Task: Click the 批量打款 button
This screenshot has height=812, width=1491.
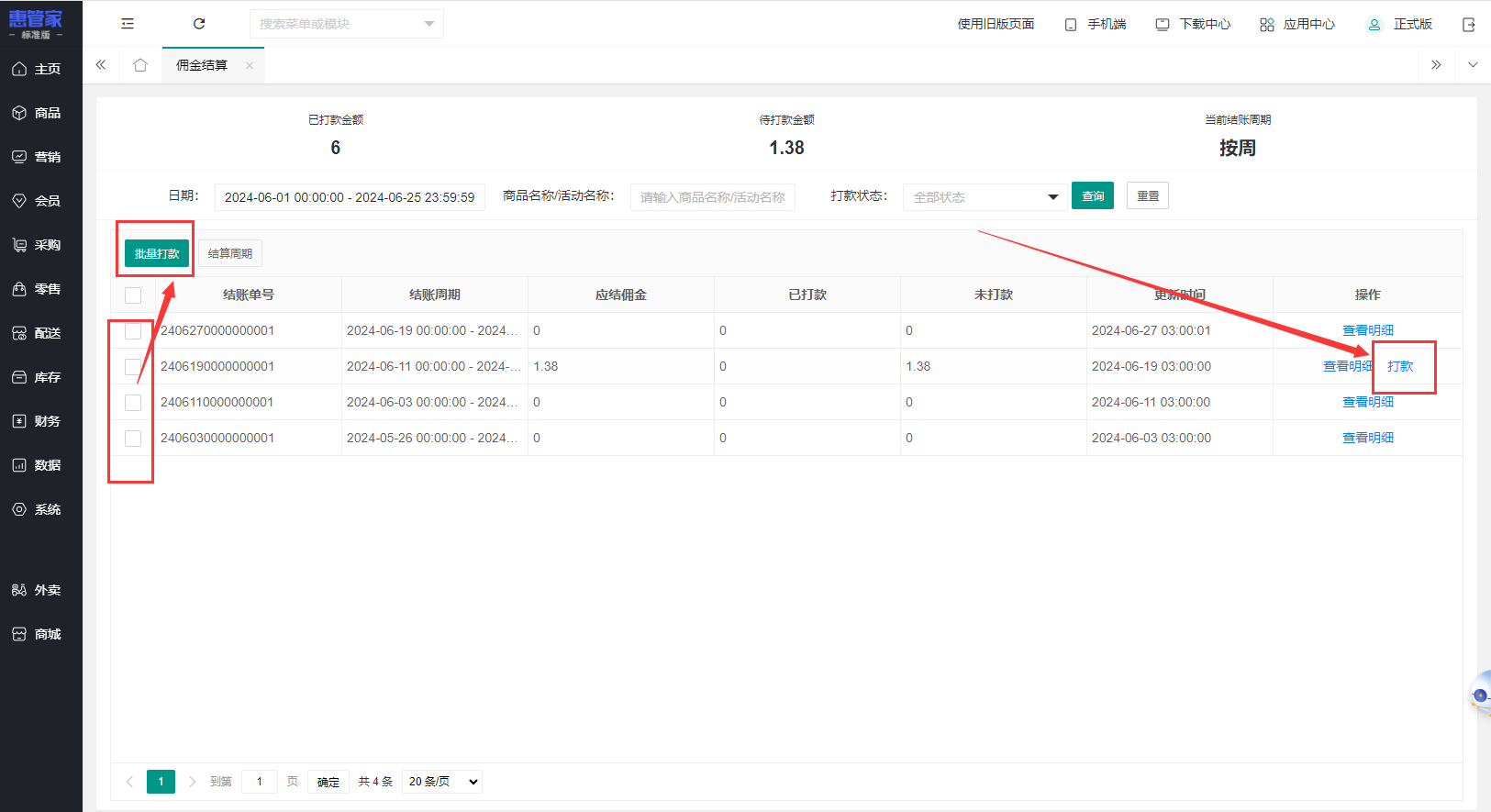Action: coord(157,253)
